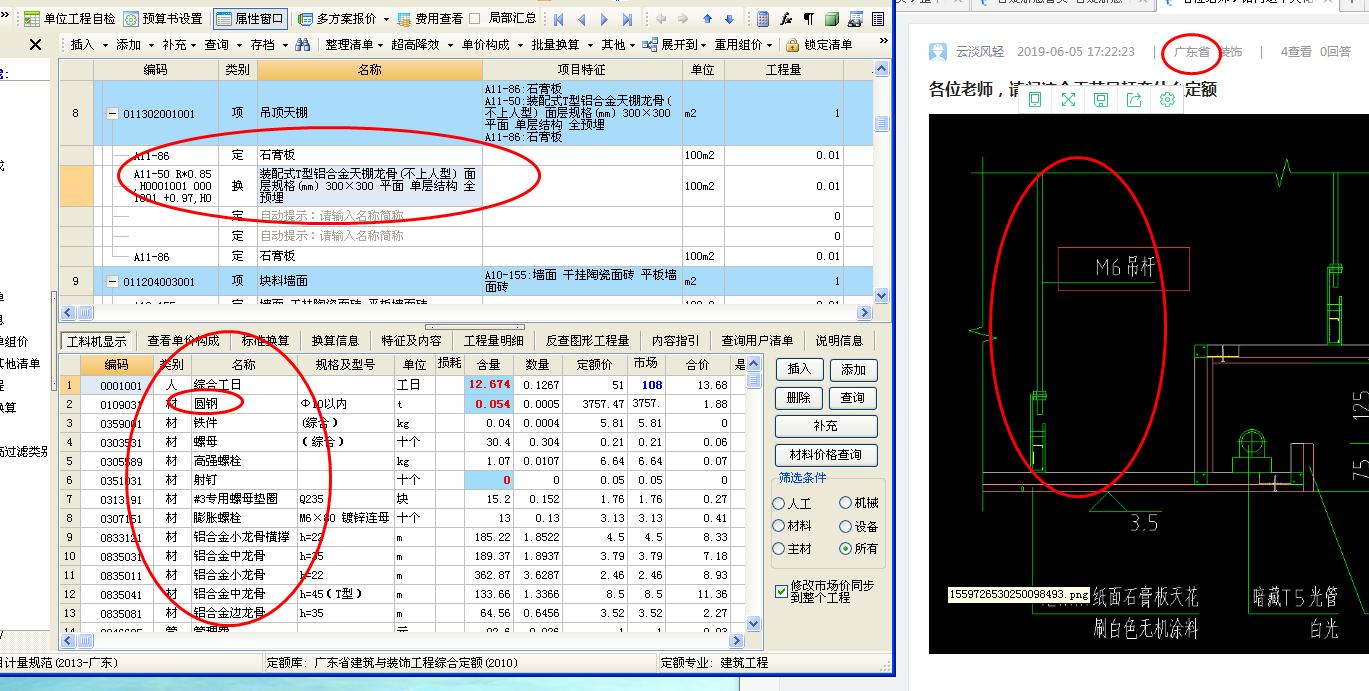Select the 机械 filter radio button
Image resolution: width=1369 pixels, height=691 pixels.
(846, 504)
